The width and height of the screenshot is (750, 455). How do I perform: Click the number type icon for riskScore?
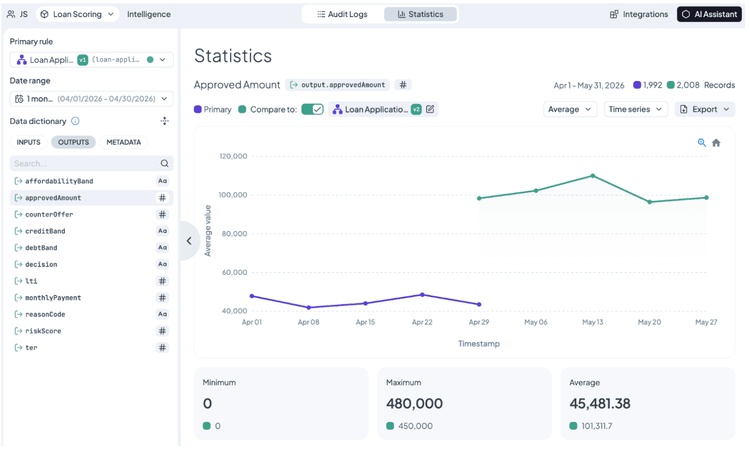163,331
